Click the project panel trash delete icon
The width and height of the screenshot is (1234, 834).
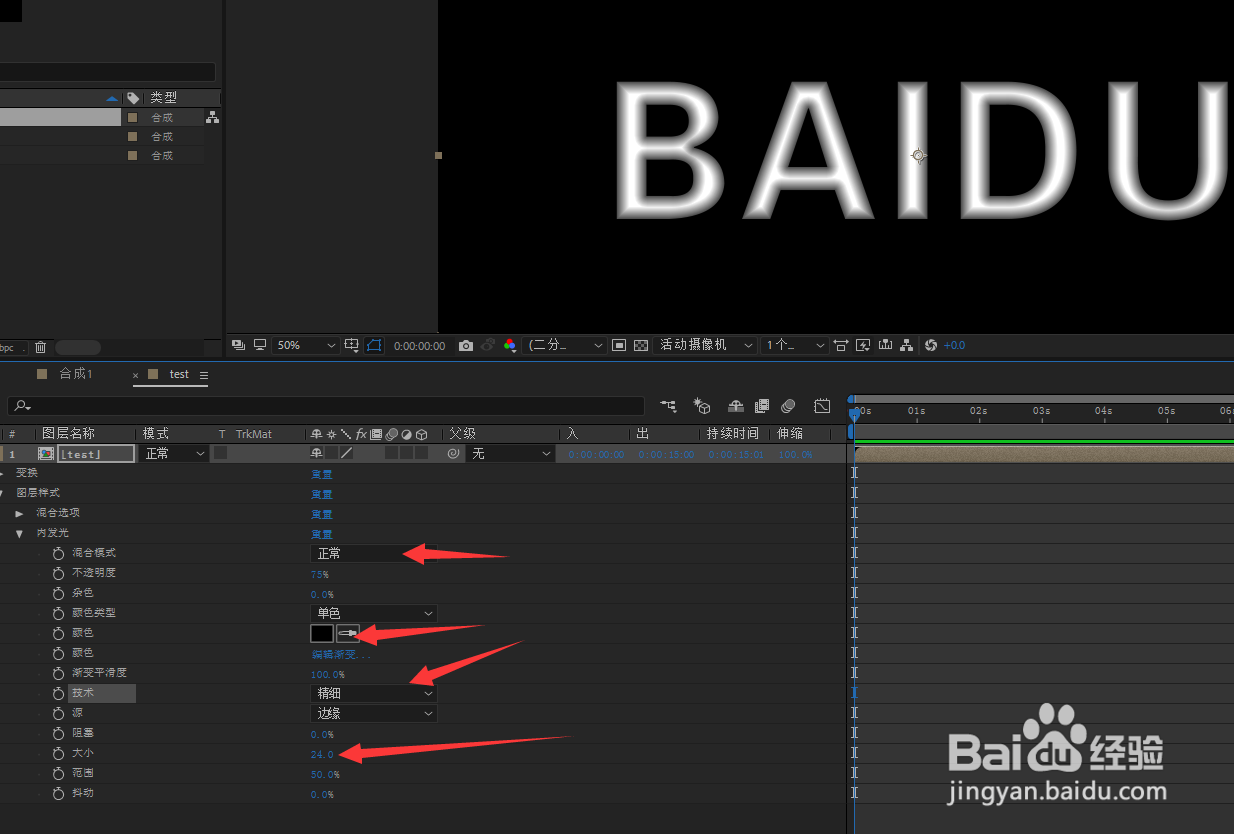coord(40,347)
